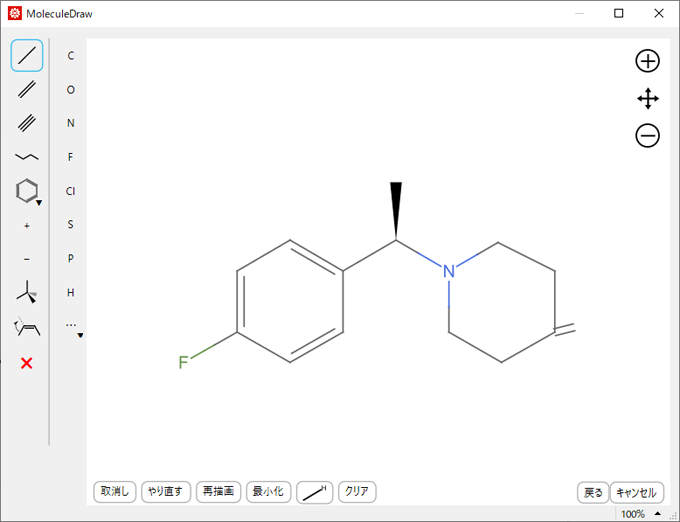
Task: Activate the pan move arrows icon
Action: [x=647, y=99]
